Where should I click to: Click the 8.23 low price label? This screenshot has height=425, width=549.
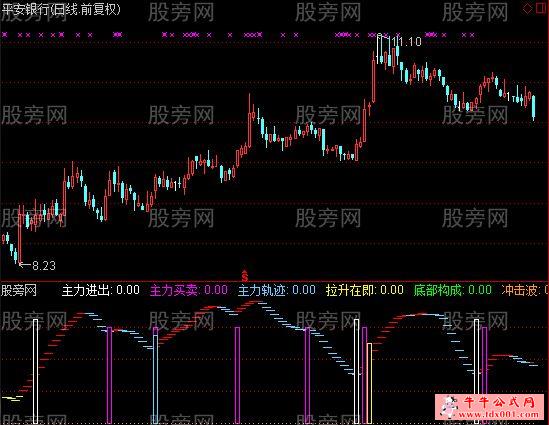tap(44, 266)
